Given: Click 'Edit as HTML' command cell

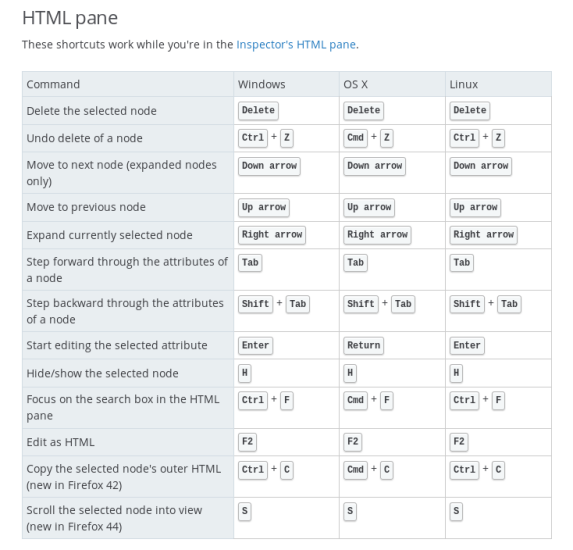Looking at the screenshot, I should pos(128,442).
